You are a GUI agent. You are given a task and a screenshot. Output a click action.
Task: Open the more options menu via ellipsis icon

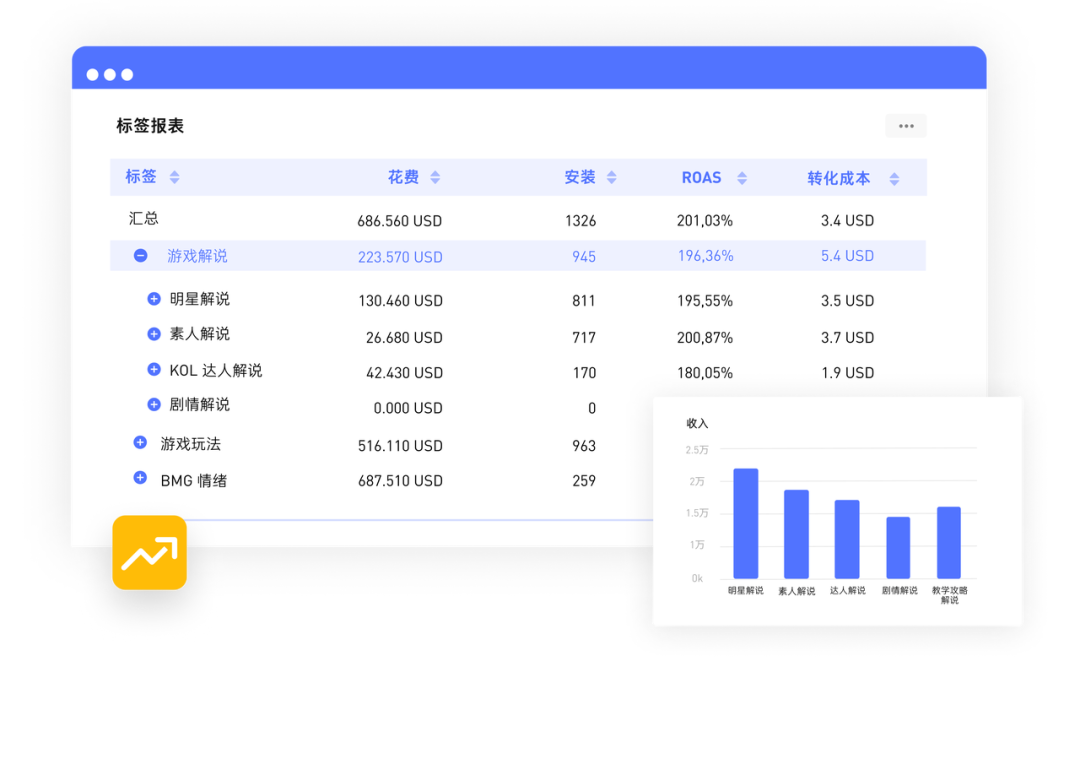pyautogui.click(x=905, y=125)
